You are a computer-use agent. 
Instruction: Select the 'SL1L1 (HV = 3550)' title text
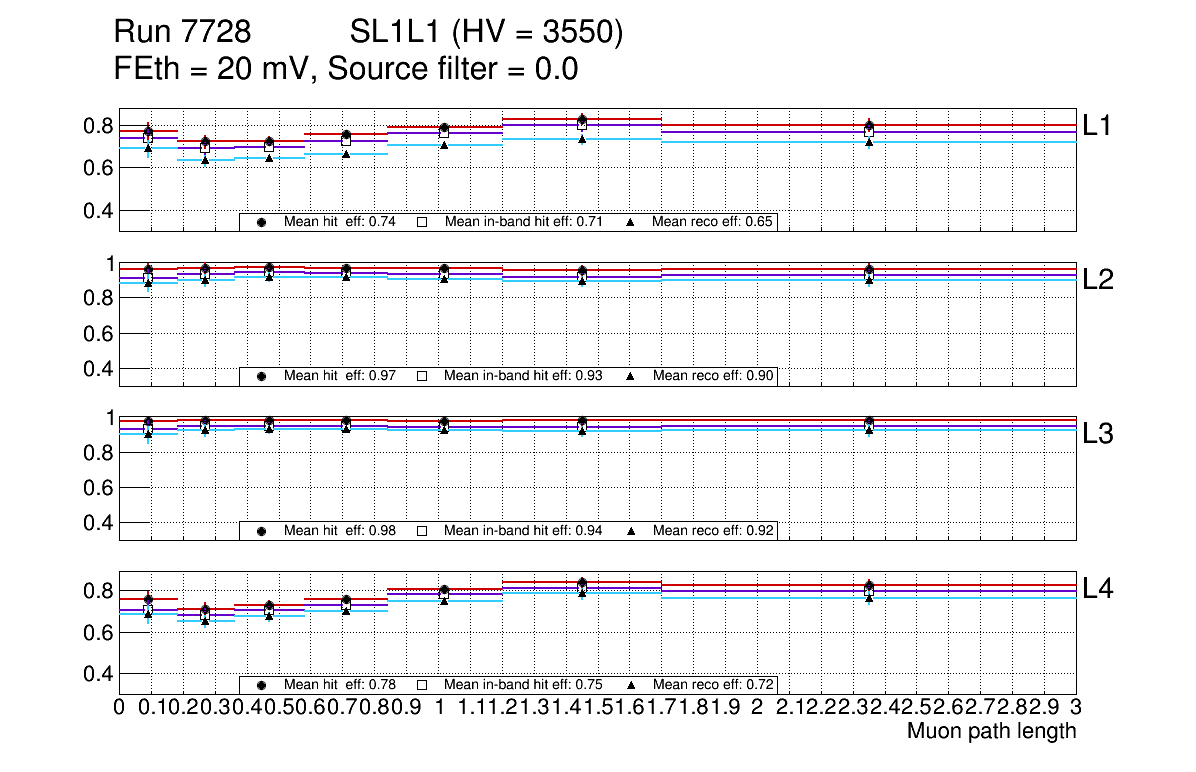pos(487,34)
